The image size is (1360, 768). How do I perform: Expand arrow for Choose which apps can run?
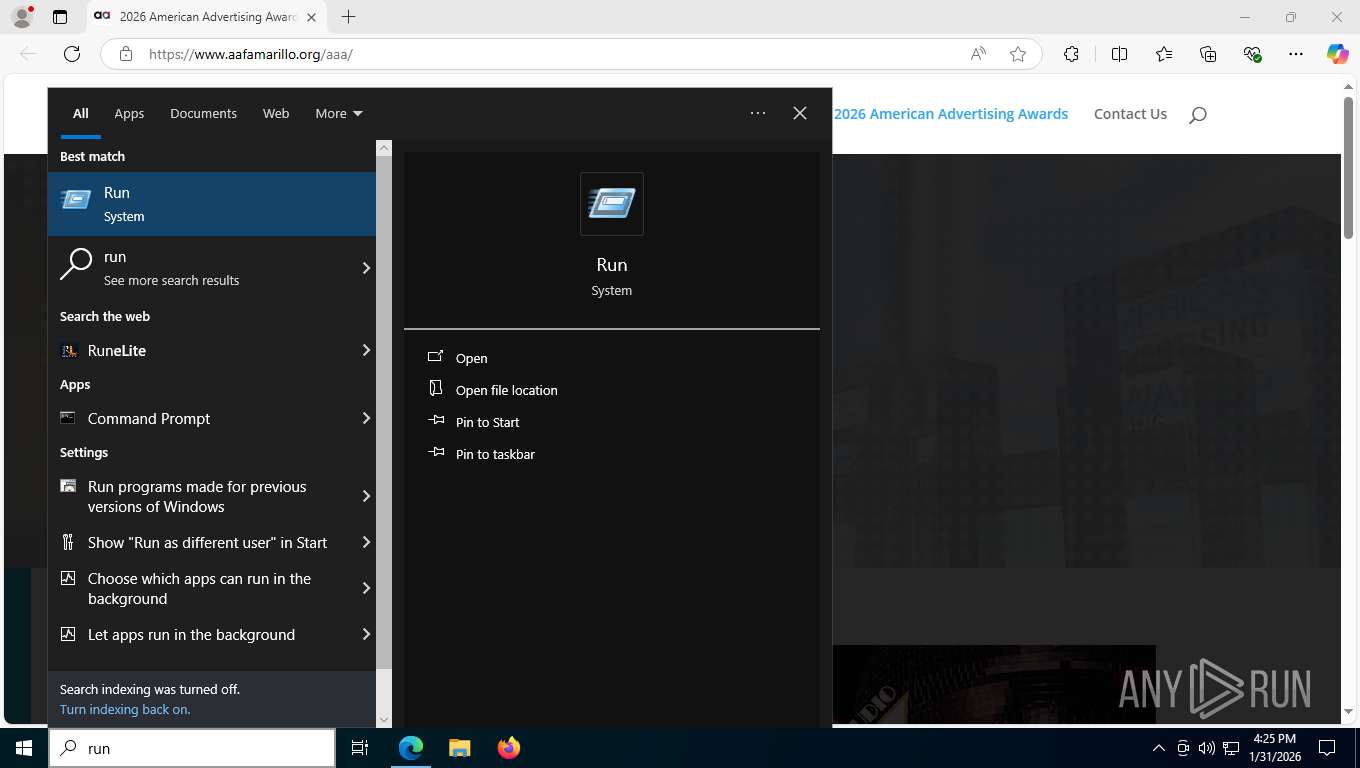(x=366, y=588)
